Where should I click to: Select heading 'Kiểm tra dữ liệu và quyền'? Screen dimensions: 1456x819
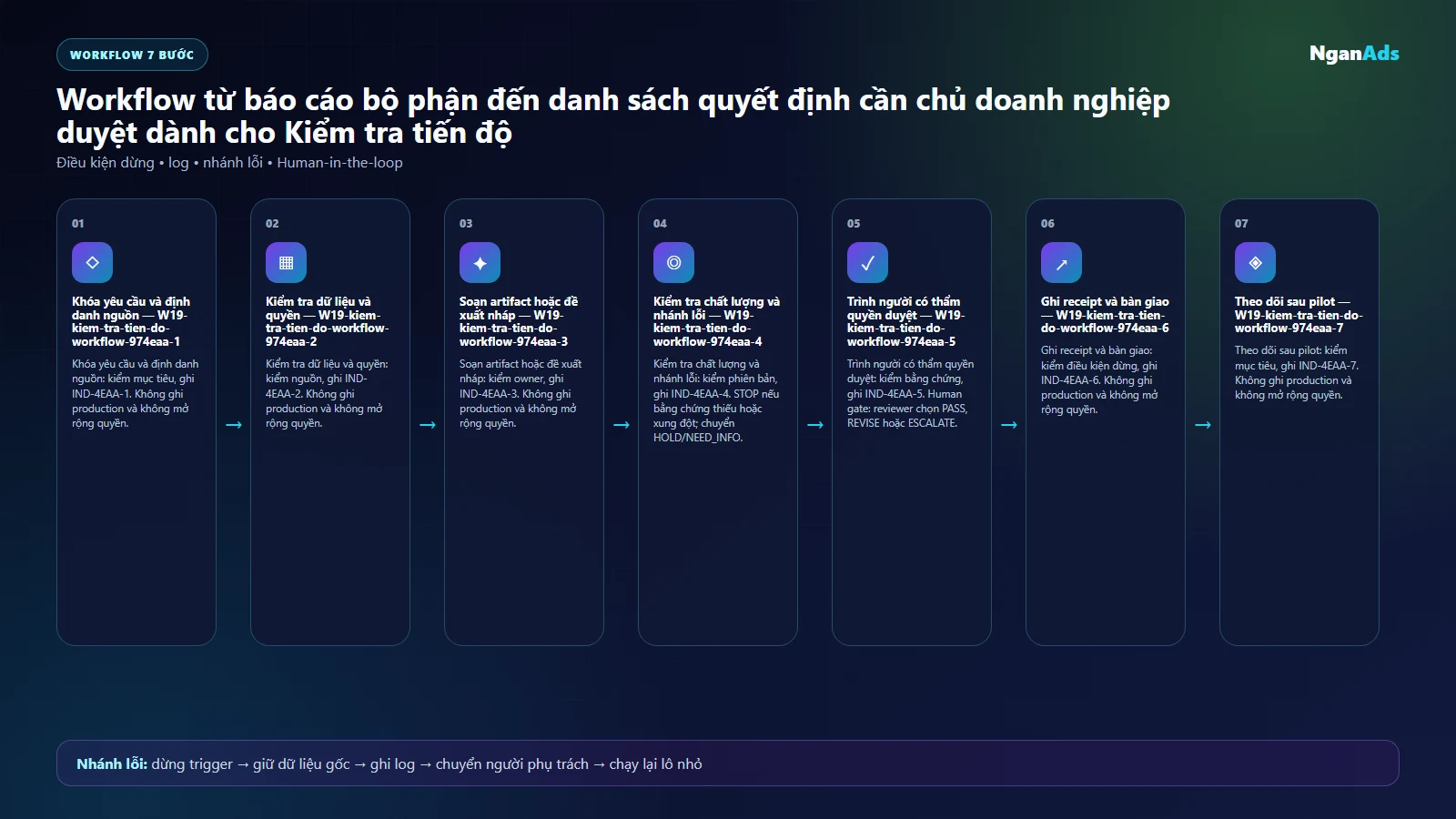318,308
